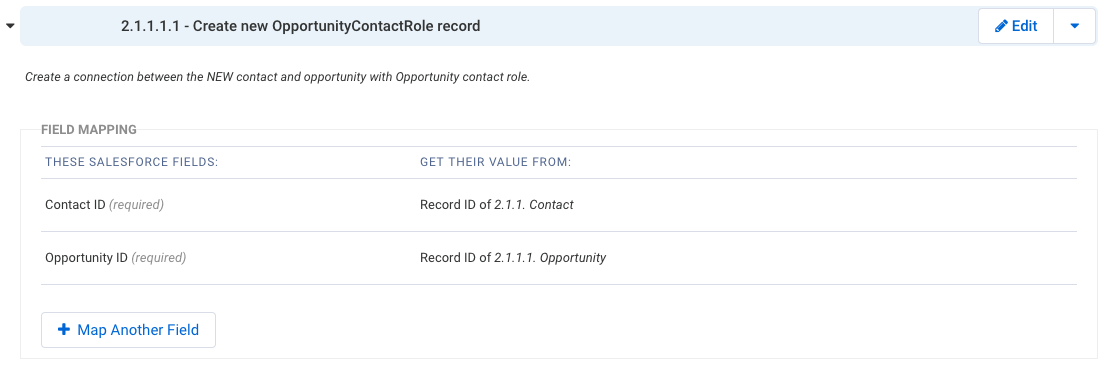Click the (required) label next to Contact ID
This screenshot has height=378, width=1104.
(136, 205)
